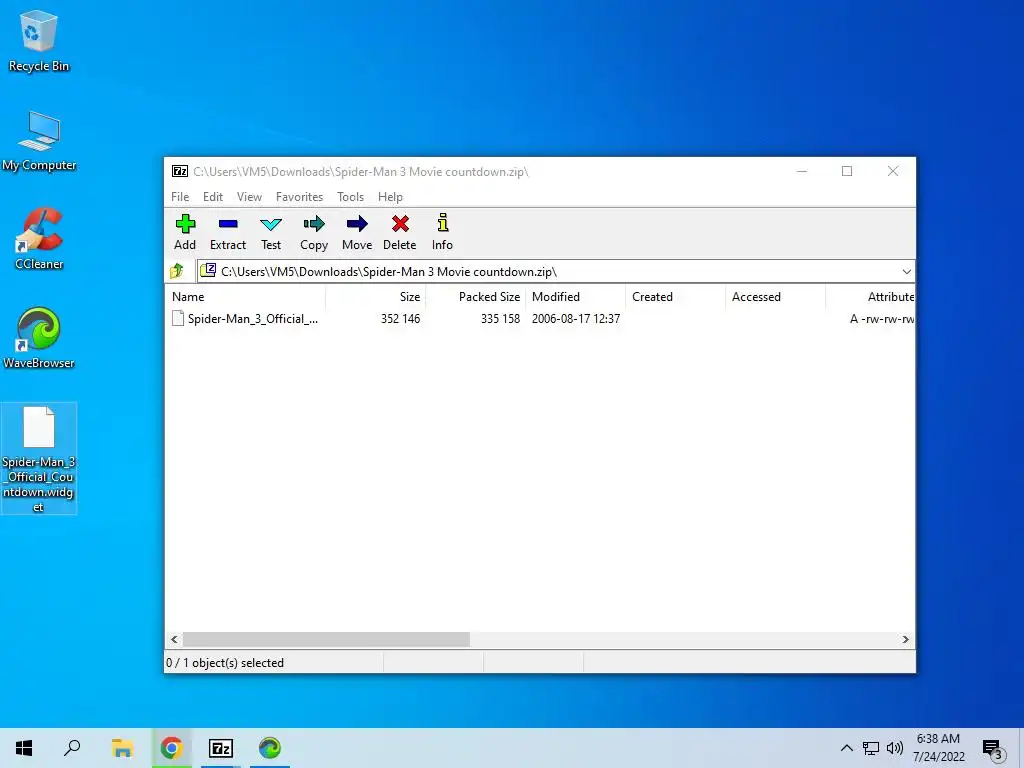This screenshot has height=768, width=1024.
Task: Open the notification center icon
Action: click(993, 749)
